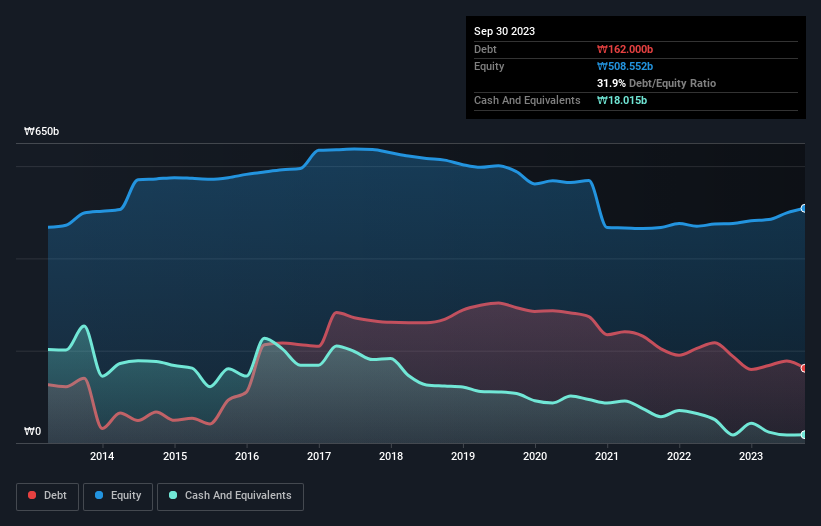Image resolution: width=821 pixels, height=526 pixels.
Task: Click the teal dot in Cash legend
Action: [173, 495]
